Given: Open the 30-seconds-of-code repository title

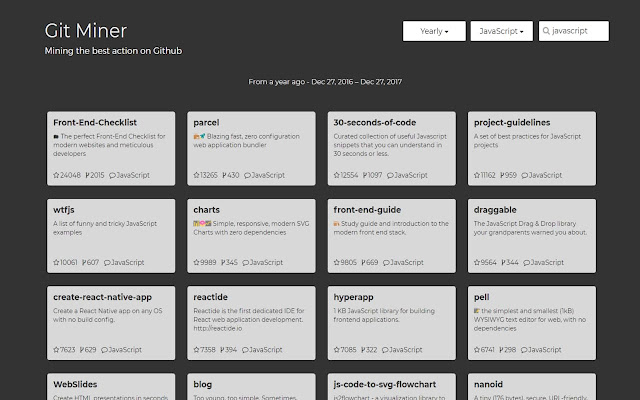Looking at the screenshot, I should click(375, 122).
